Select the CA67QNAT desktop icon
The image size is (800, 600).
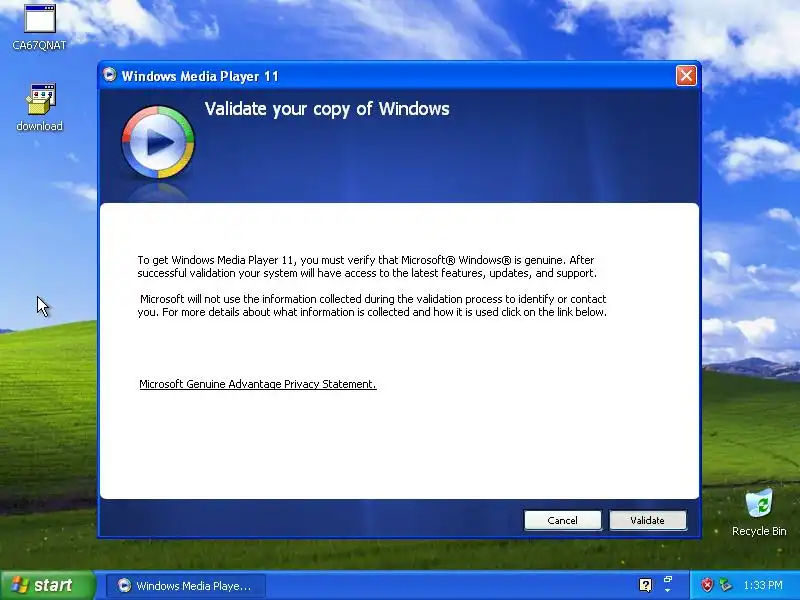(x=39, y=27)
